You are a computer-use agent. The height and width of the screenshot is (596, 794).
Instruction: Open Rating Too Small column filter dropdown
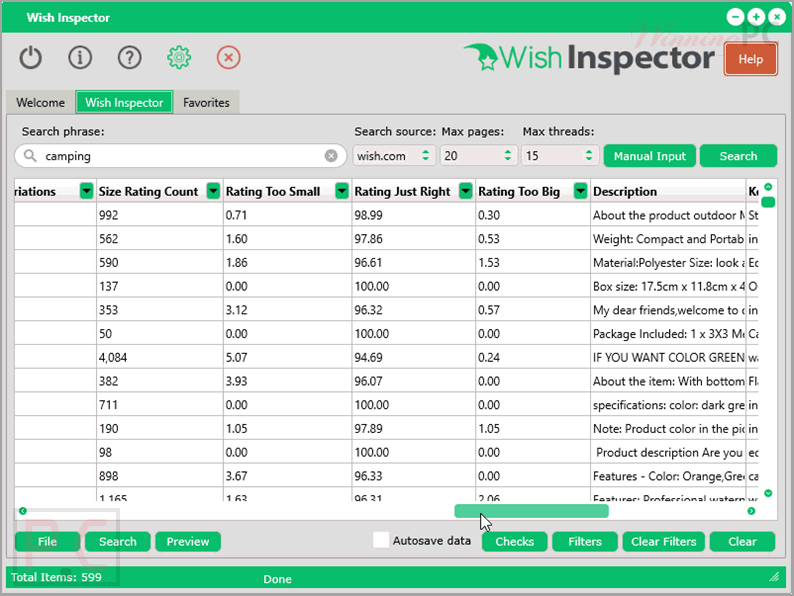(x=342, y=191)
